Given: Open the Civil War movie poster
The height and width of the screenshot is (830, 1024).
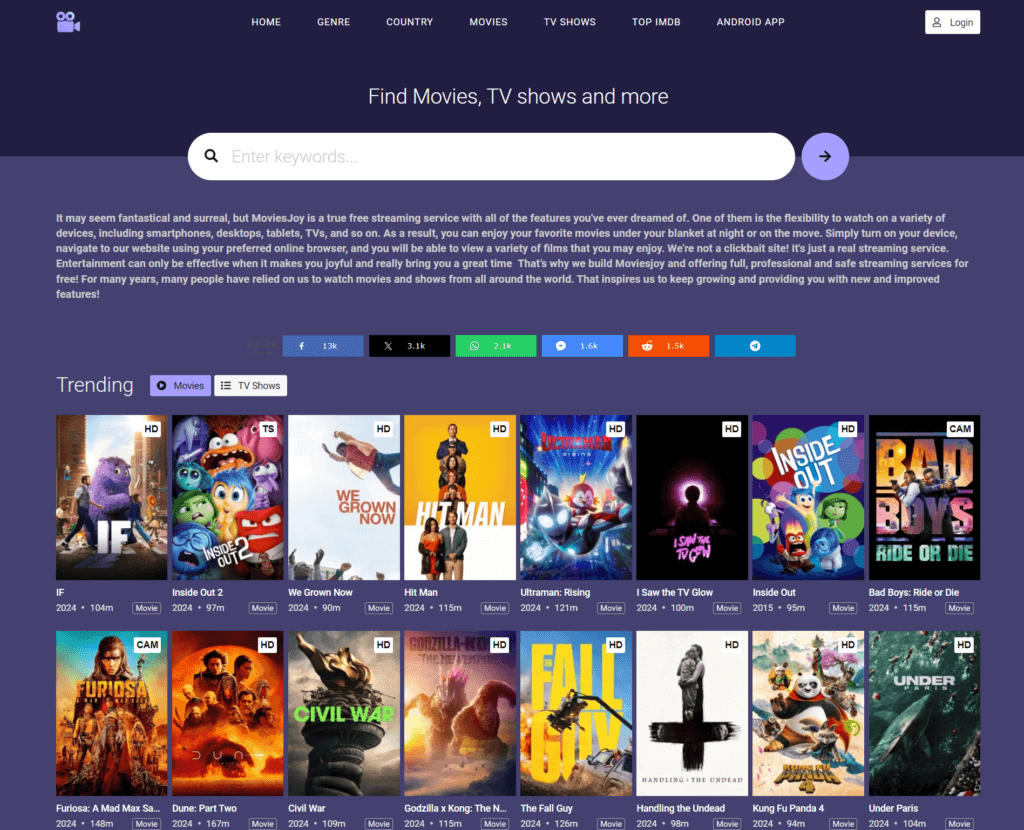Looking at the screenshot, I should point(344,713).
